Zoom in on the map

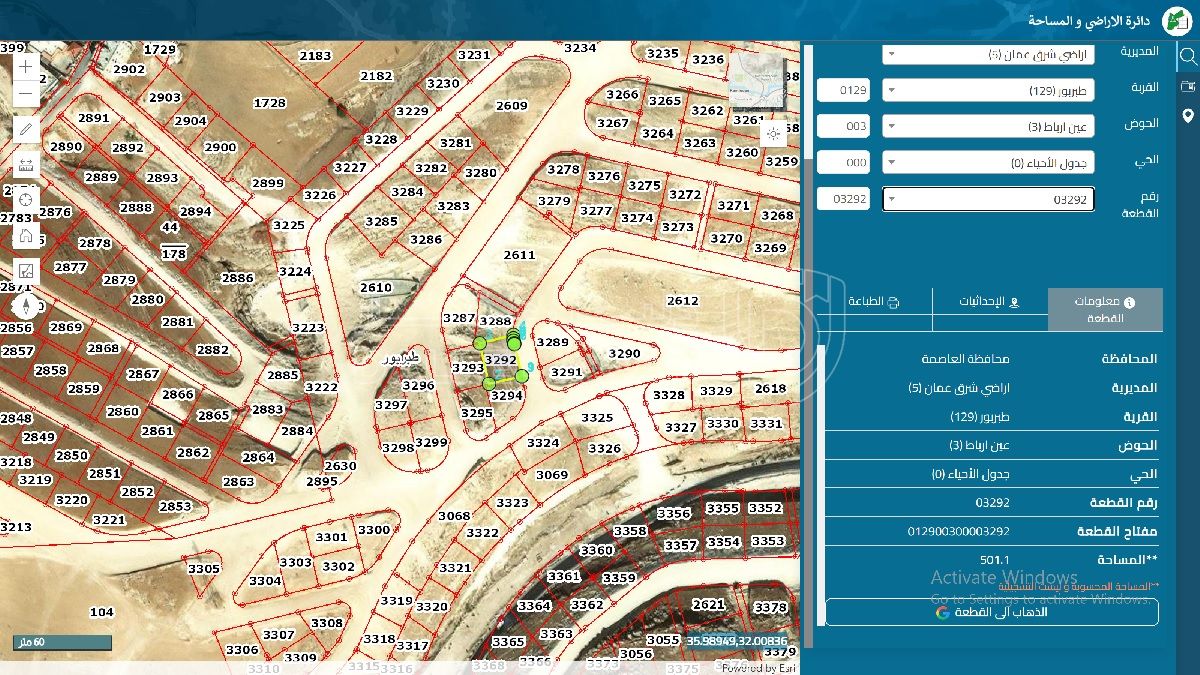tap(26, 67)
